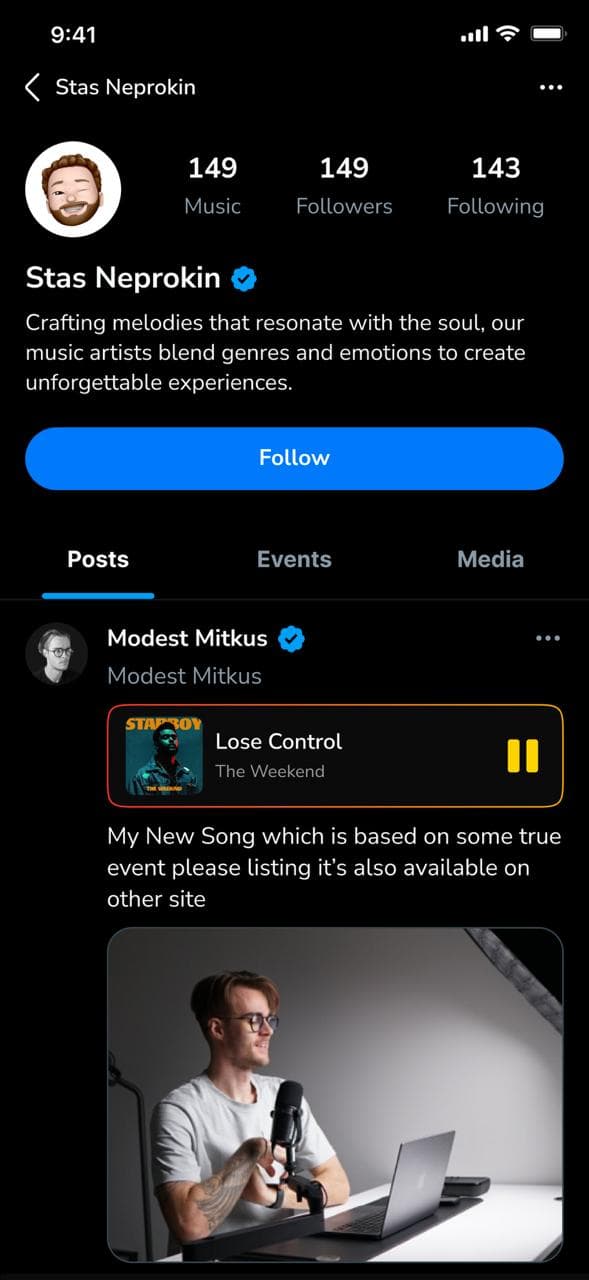
Task: Tap Stas Neprokin's profile avatar
Action: (x=73, y=188)
